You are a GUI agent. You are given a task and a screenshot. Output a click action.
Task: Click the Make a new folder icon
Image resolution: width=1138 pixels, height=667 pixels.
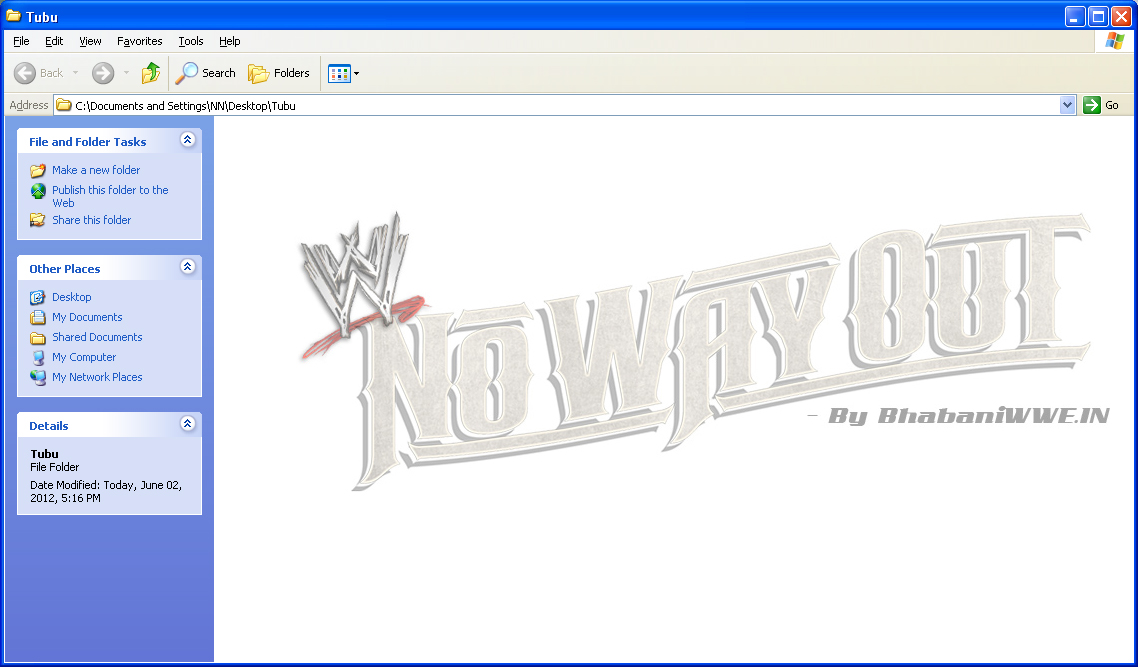click(38, 171)
